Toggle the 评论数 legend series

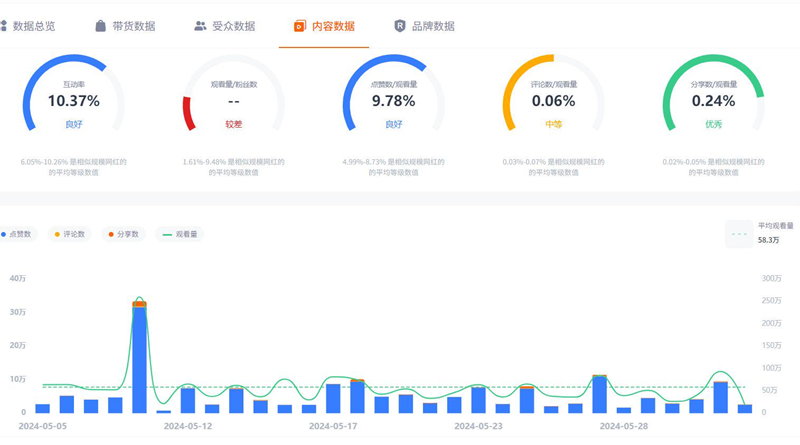click(71, 234)
